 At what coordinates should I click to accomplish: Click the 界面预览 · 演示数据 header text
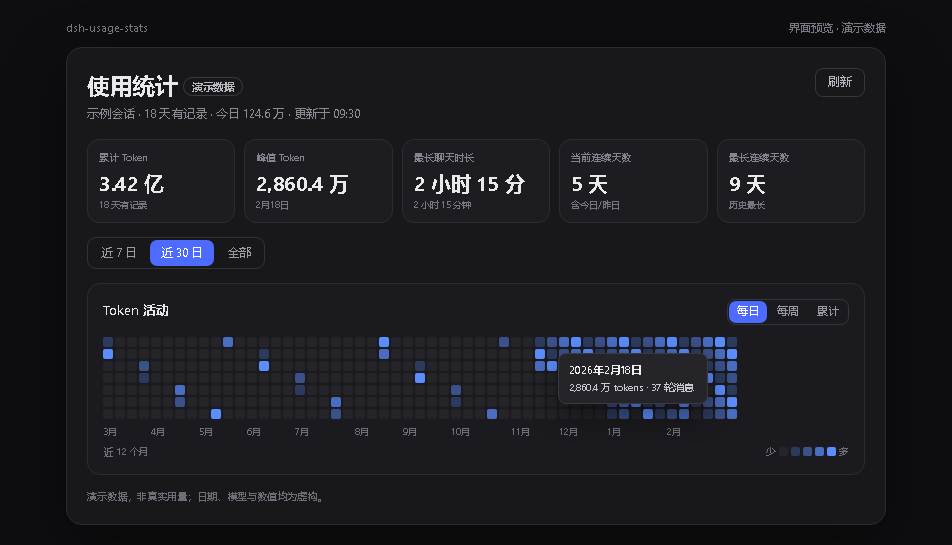(x=837, y=28)
